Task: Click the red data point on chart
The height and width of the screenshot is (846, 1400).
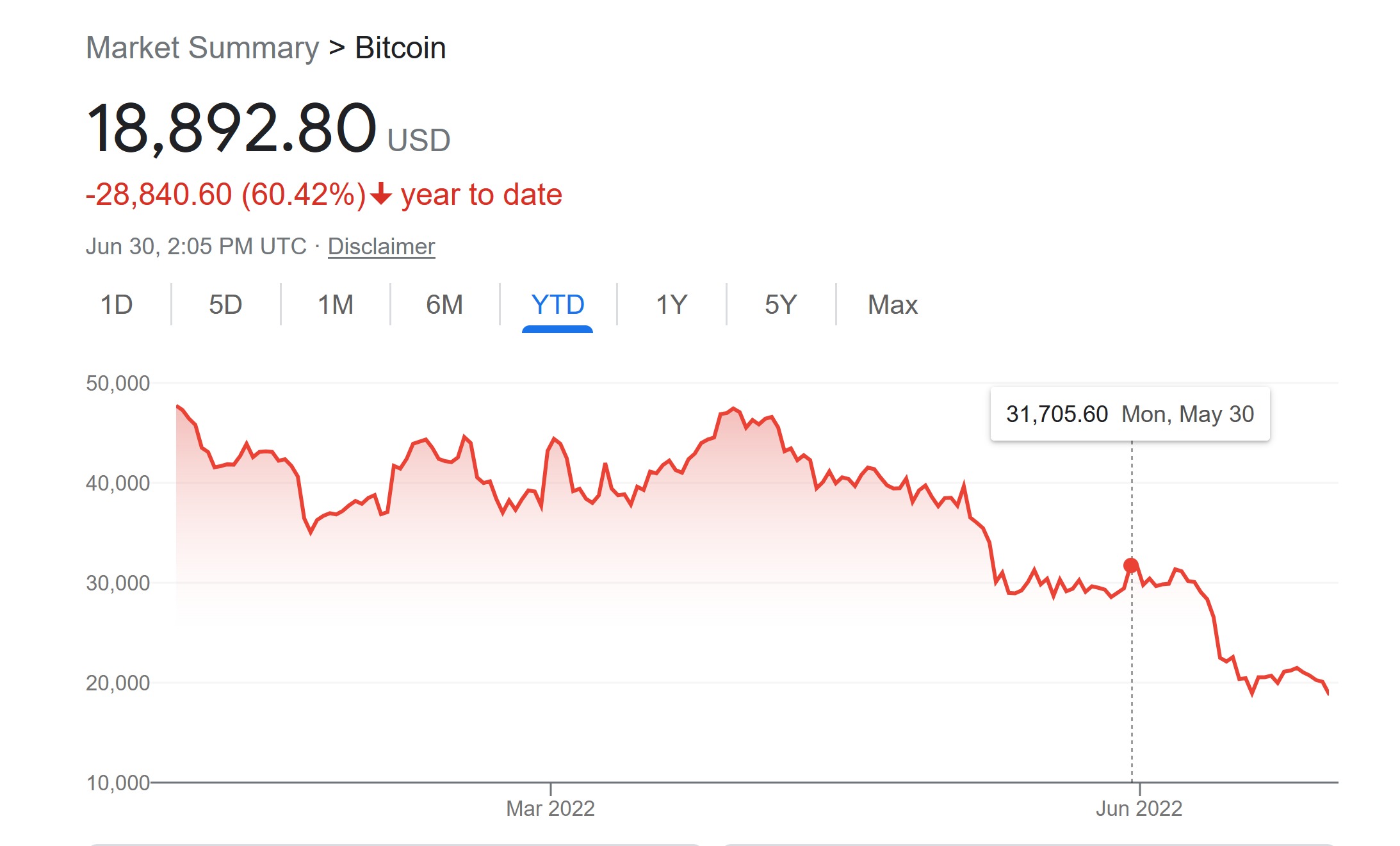Action: (1131, 565)
